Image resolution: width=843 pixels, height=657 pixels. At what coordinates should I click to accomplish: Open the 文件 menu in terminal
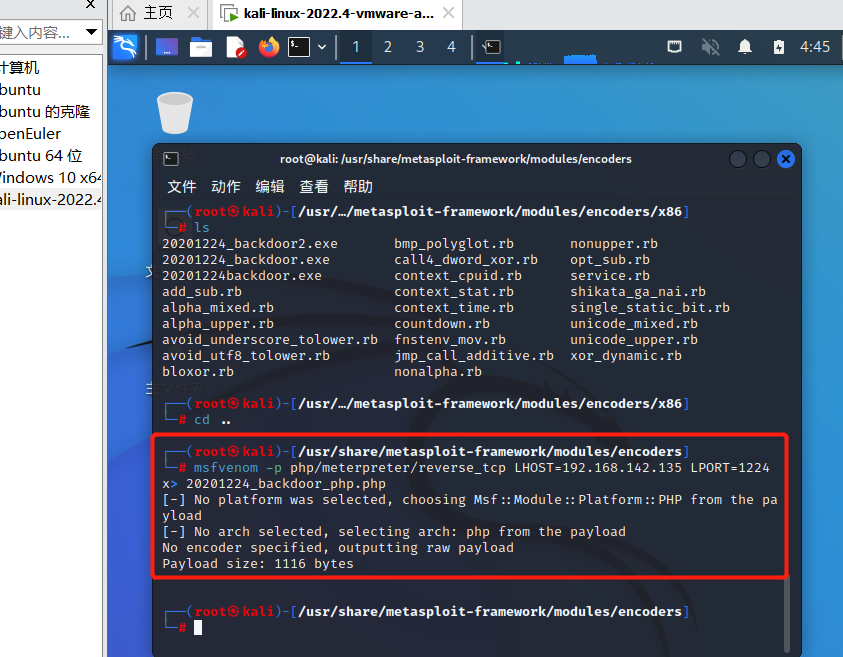tap(182, 187)
